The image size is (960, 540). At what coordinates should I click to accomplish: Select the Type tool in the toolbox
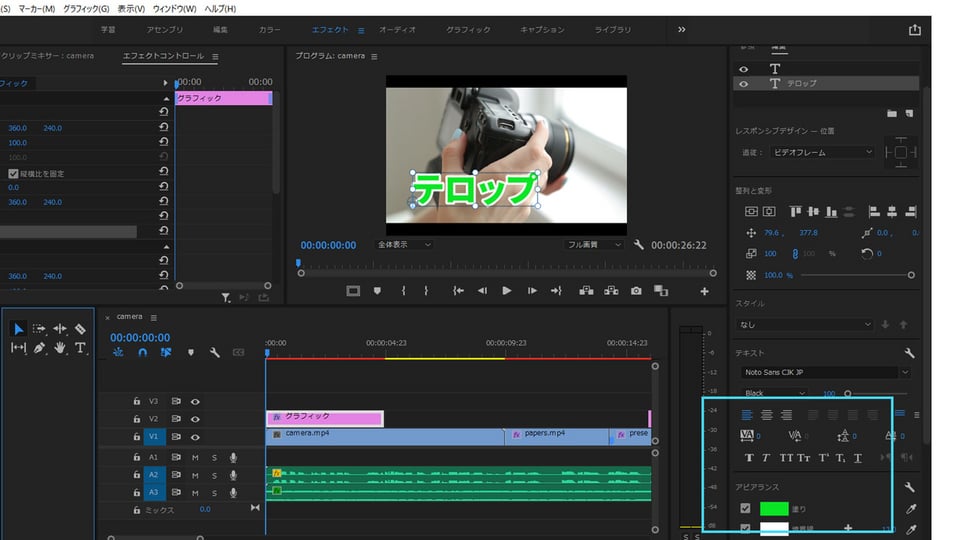click(80, 348)
